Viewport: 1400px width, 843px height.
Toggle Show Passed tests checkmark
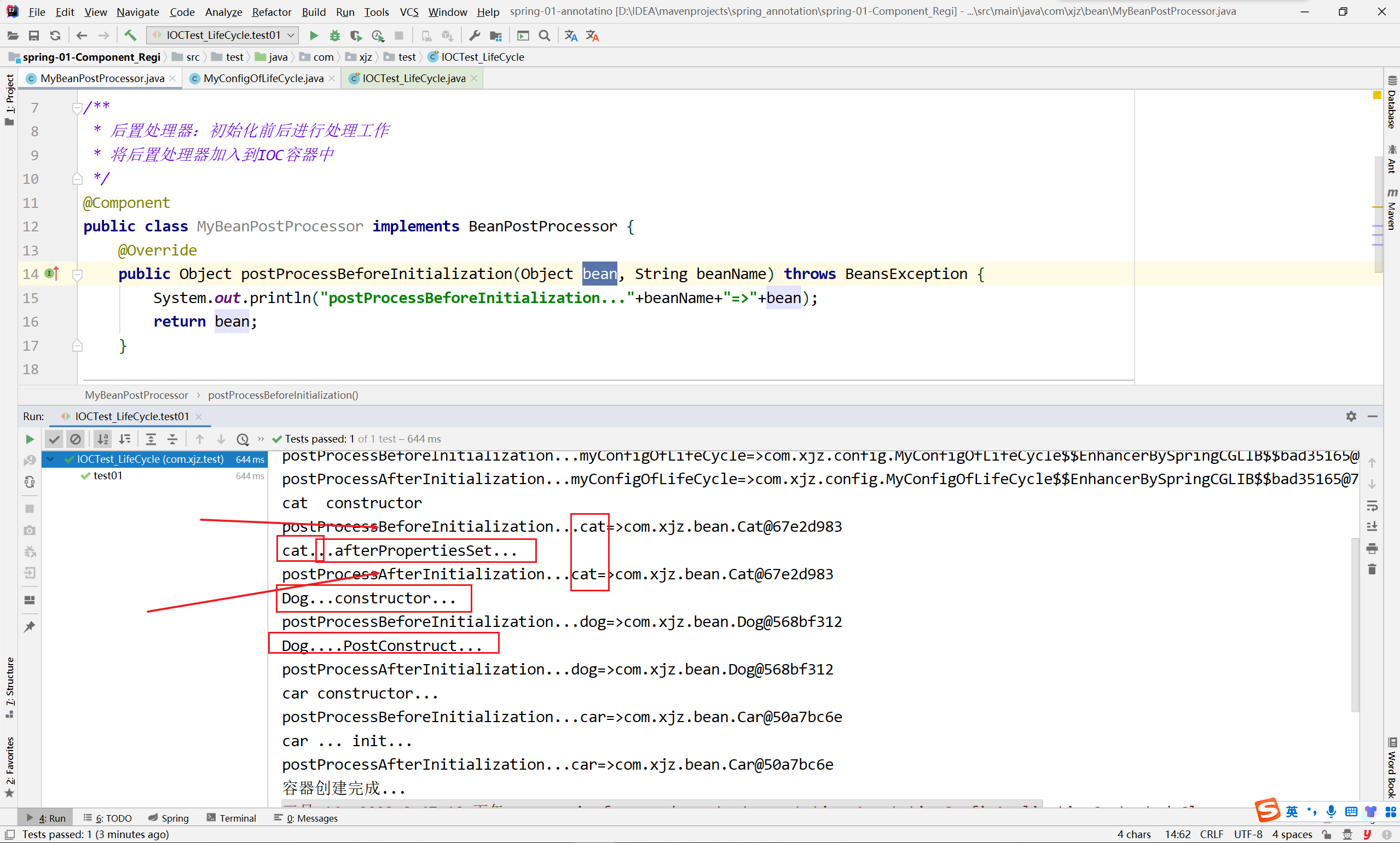click(x=54, y=439)
